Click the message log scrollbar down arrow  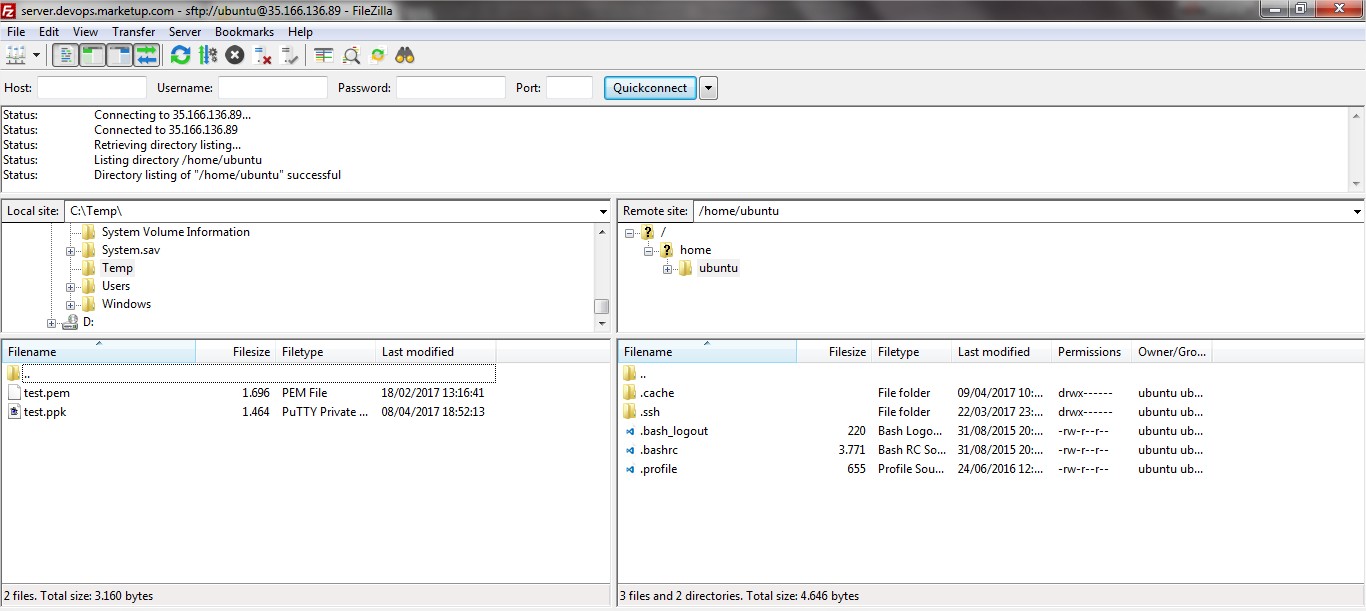1356,184
